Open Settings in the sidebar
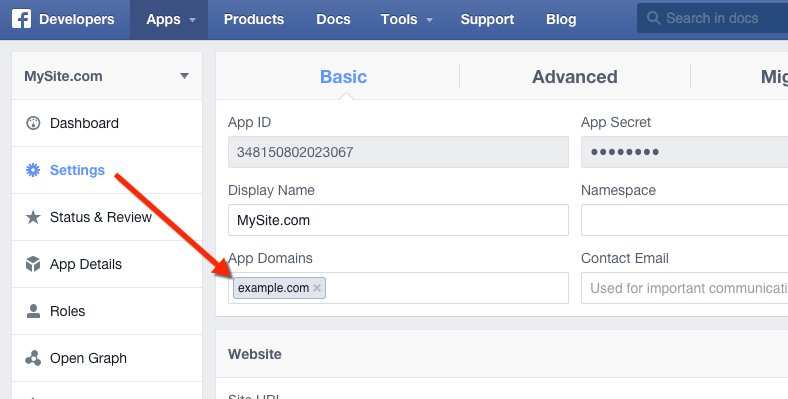The image size is (788, 399). pyautogui.click(x=107, y=170)
